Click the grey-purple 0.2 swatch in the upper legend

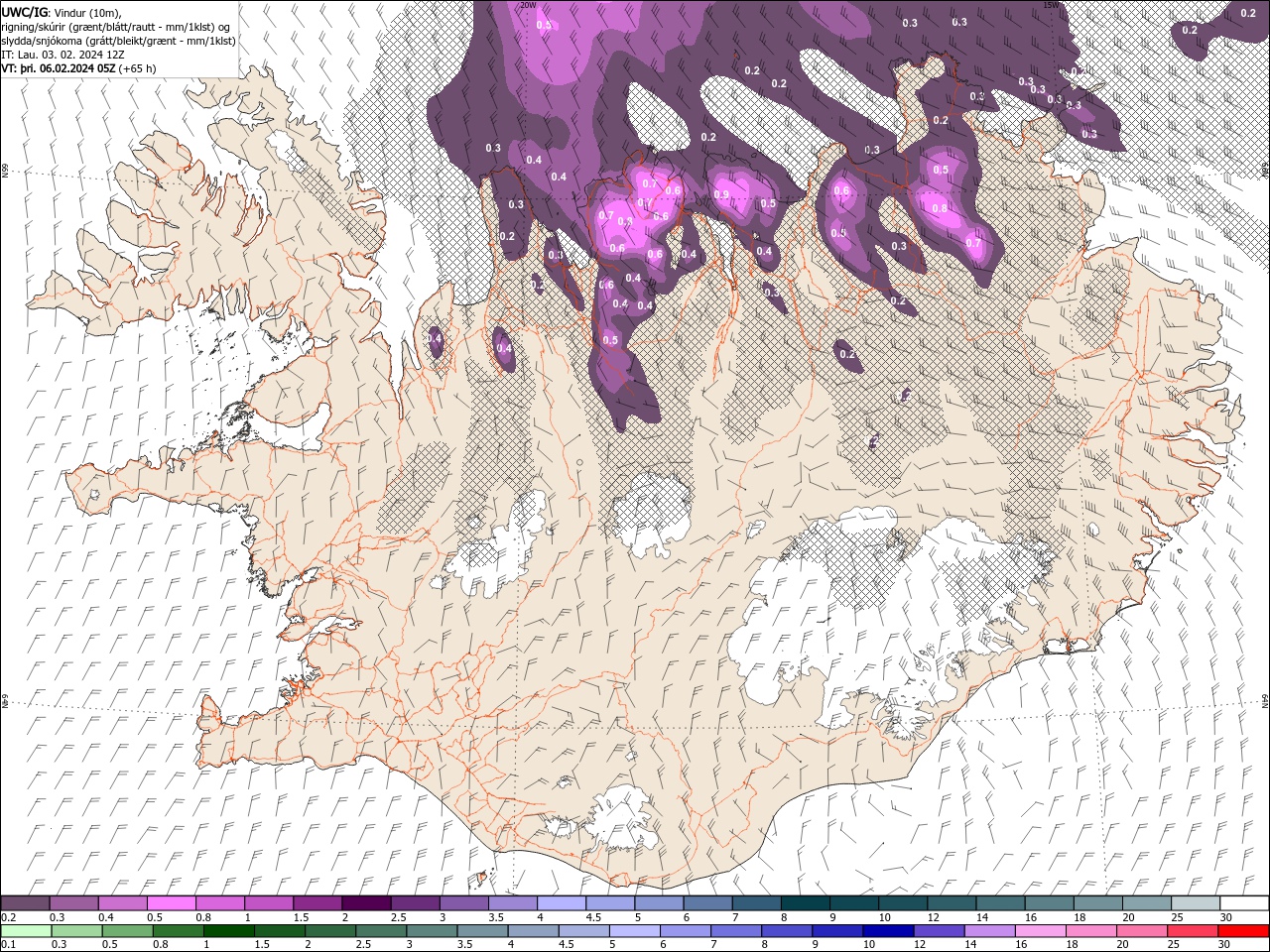26,903
